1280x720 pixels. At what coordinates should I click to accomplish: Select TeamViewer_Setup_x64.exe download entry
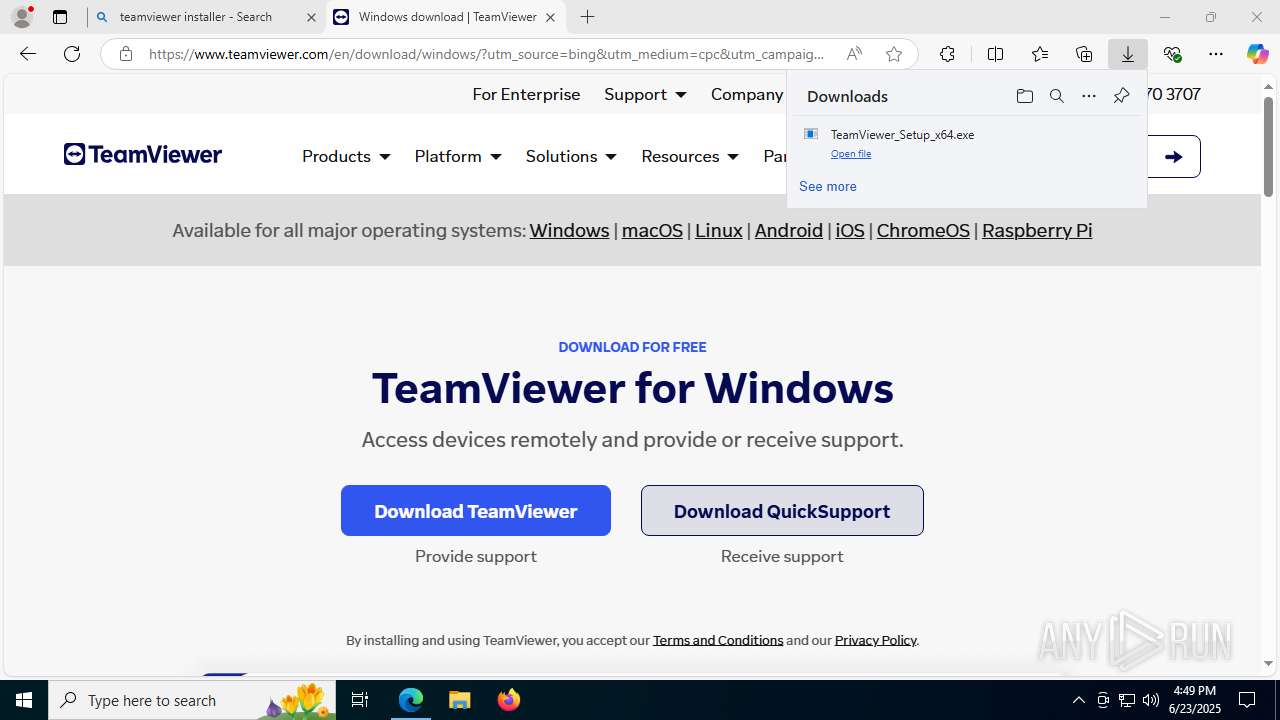(966, 142)
